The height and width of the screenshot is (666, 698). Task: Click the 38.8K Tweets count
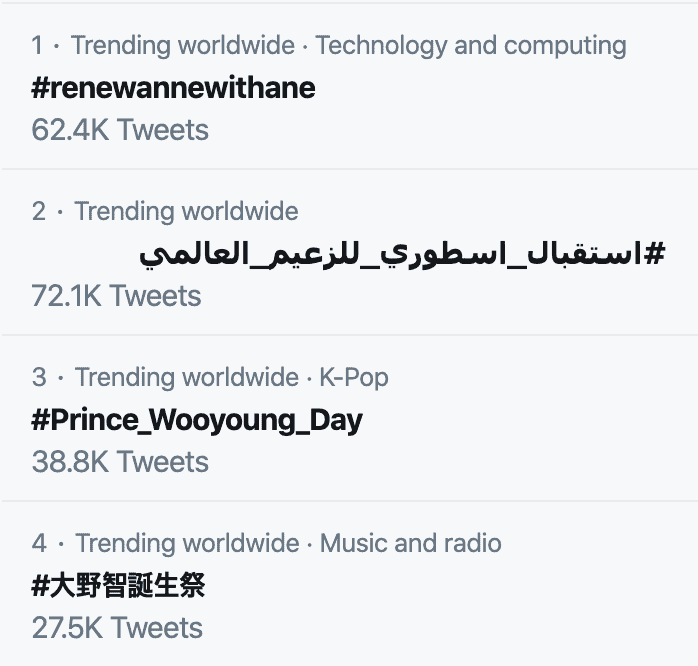click(120, 462)
